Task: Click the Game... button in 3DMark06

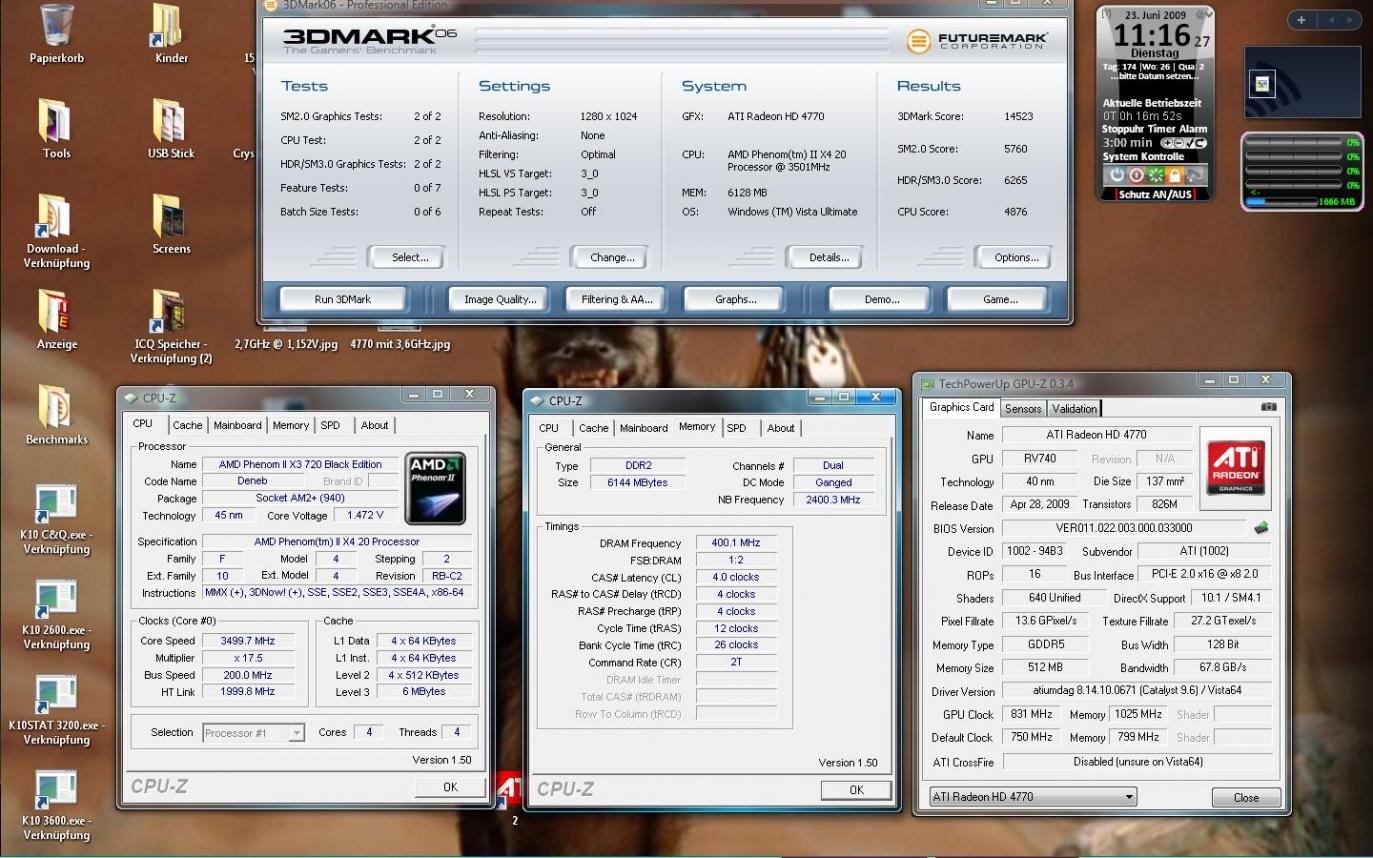Action: [x=999, y=299]
